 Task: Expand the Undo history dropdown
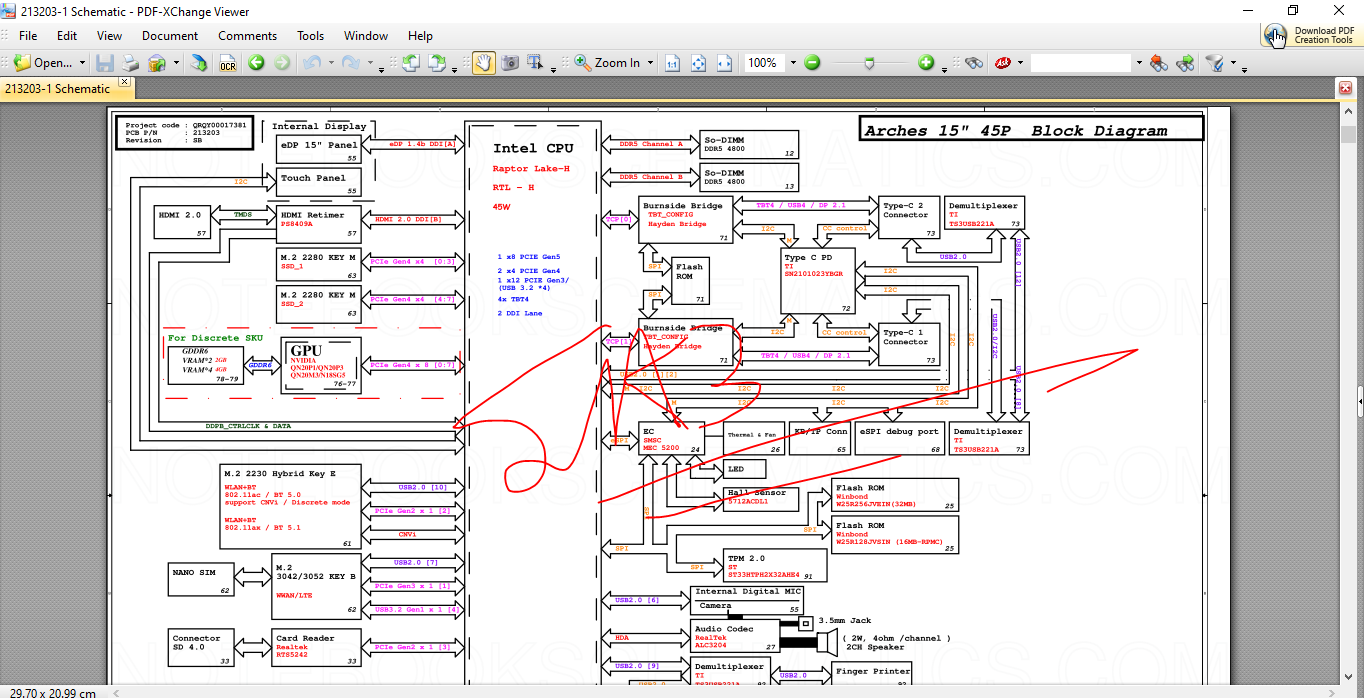(x=329, y=63)
